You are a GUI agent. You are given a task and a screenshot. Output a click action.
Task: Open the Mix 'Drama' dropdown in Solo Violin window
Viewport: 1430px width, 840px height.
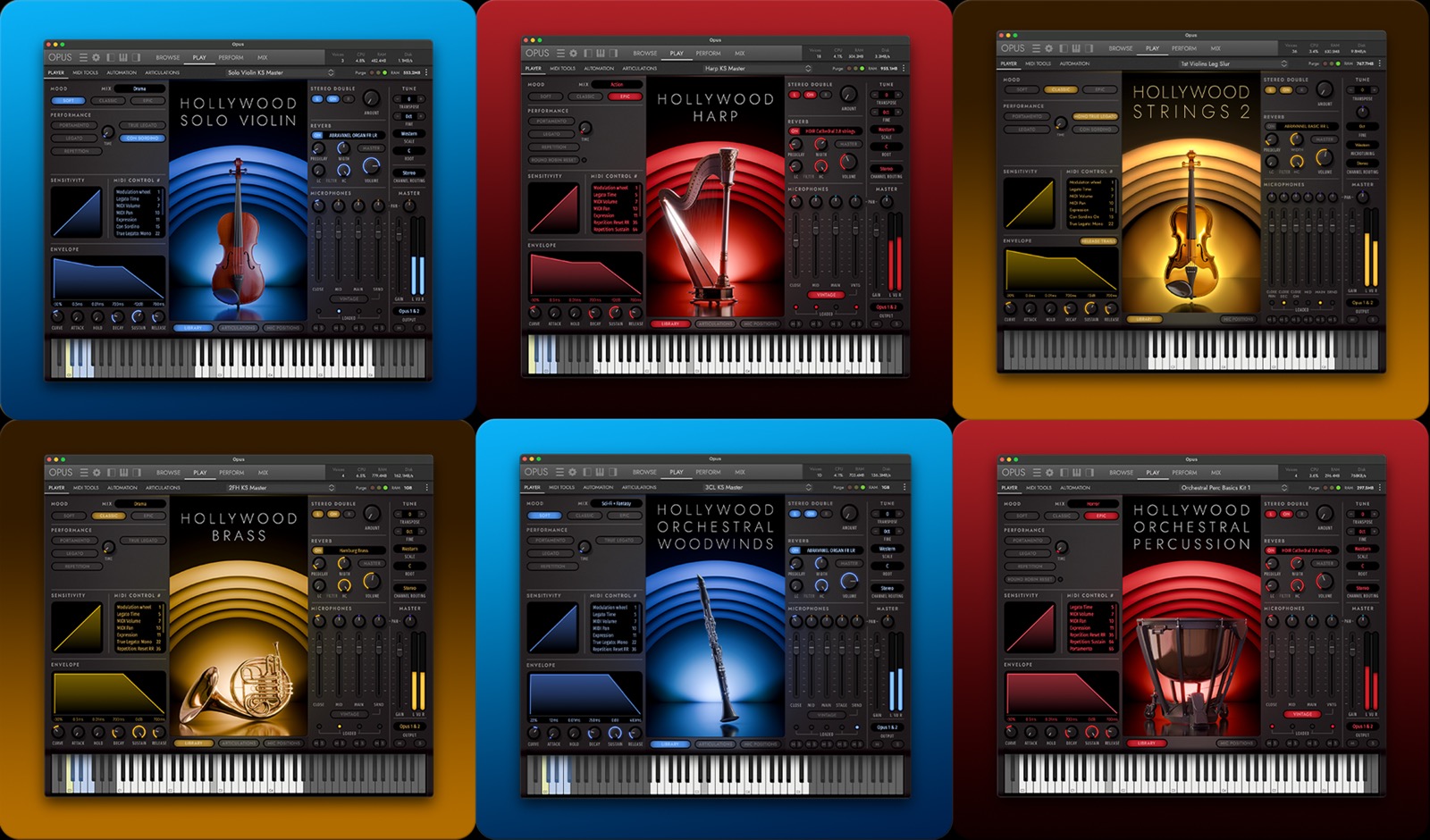click(x=140, y=88)
